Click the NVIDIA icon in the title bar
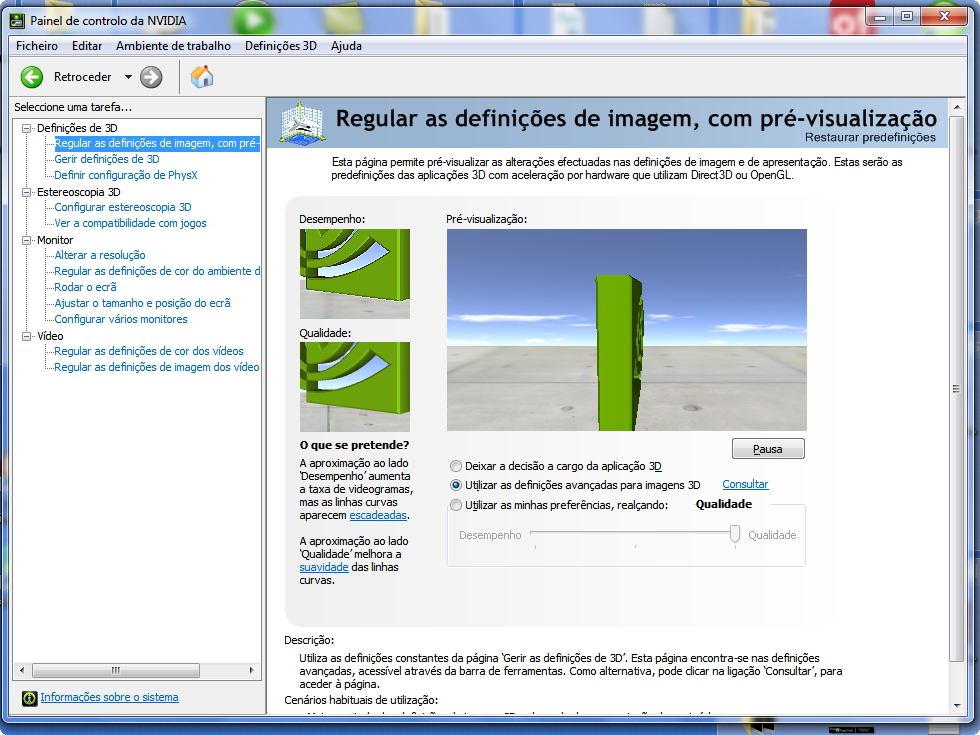980x735 pixels. 17,21
